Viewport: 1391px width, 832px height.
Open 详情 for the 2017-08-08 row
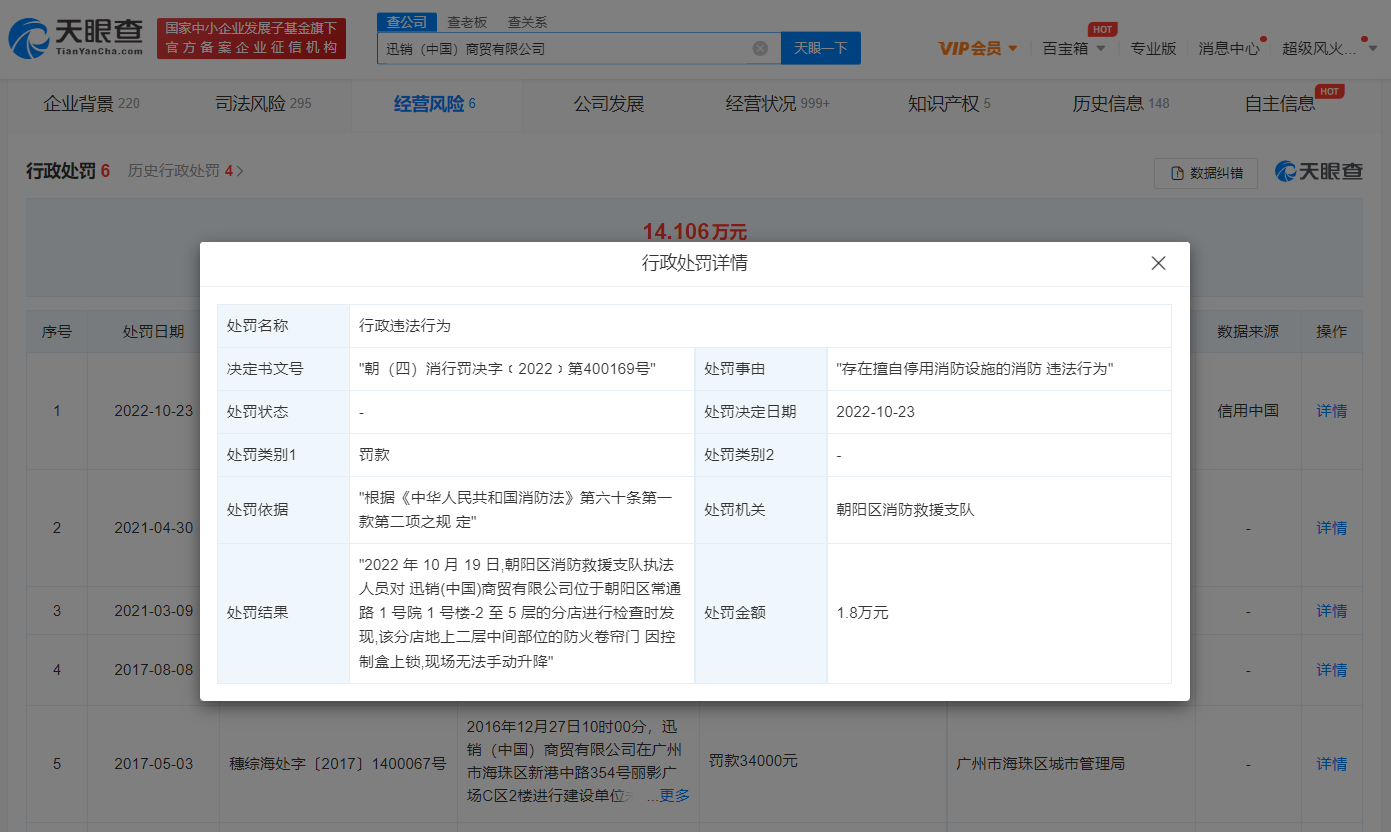click(x=1331, y=670)
